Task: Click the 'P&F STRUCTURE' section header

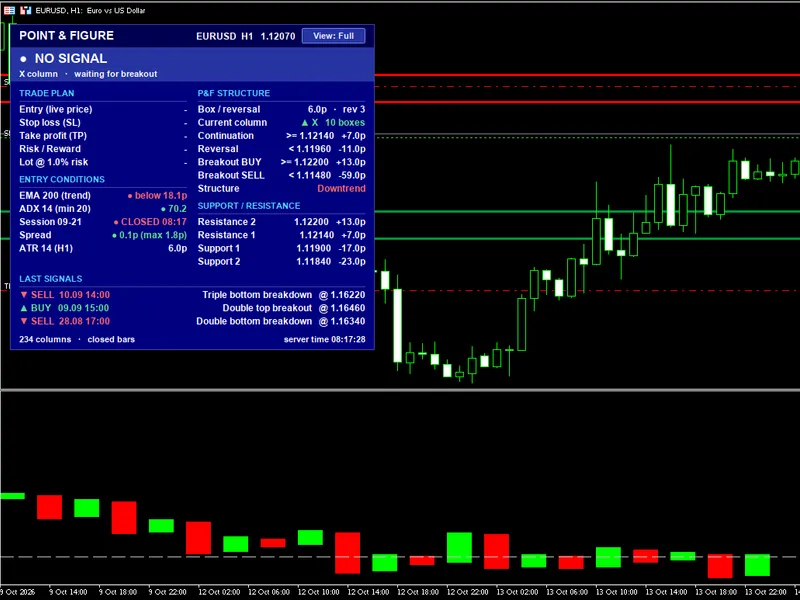Action: (234, 93)
